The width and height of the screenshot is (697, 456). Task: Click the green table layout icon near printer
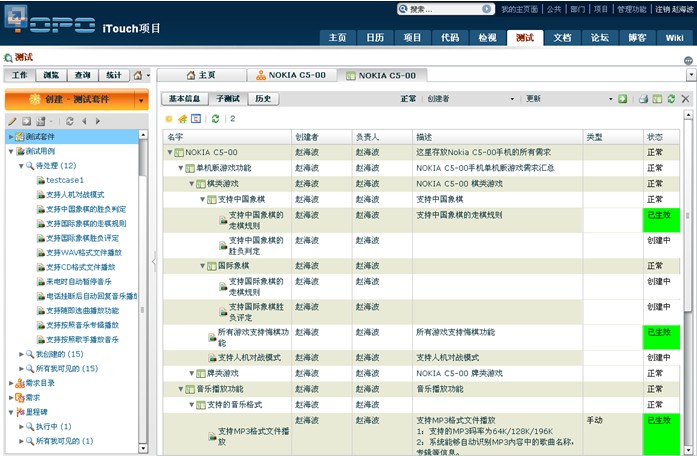[x=657, y=99]
